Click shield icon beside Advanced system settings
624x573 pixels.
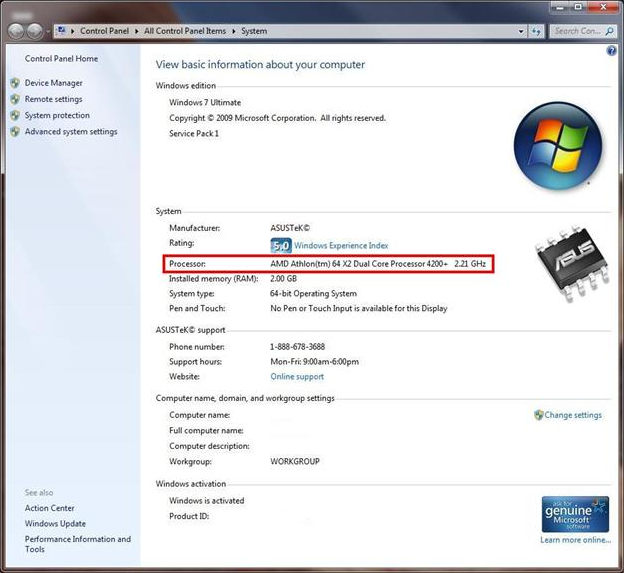click(15, 132)
